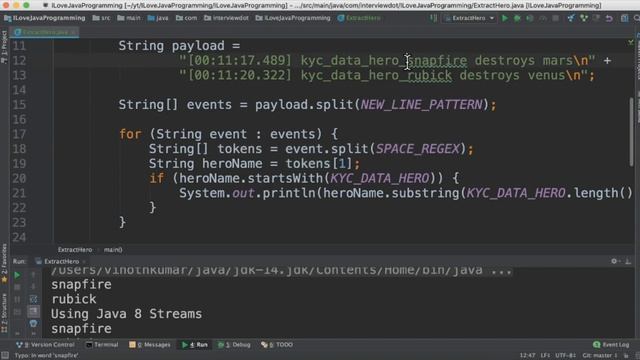The height and width of the screenshot is (360, 640).
Task: Open the Favorites sidebar tab
Action: pyautogui.click(x=4, y=263)
